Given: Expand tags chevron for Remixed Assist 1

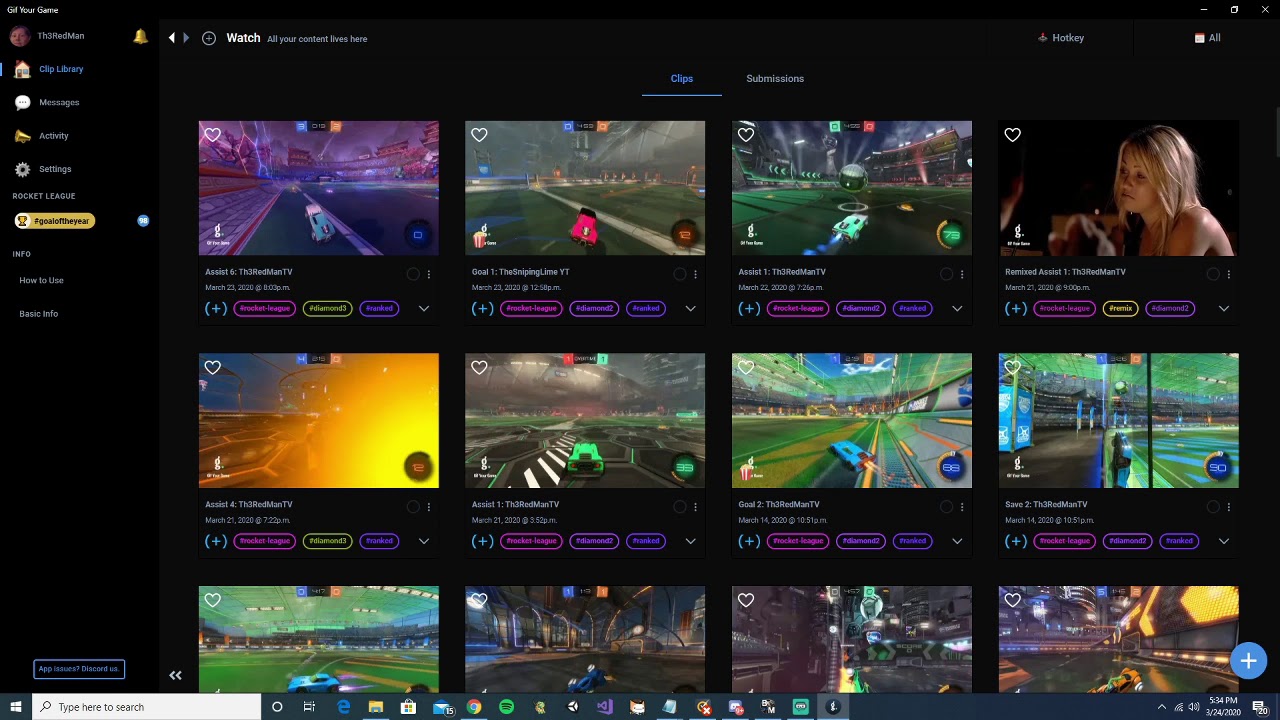Looking at the screenshot, I should [x=1224, y=309].
